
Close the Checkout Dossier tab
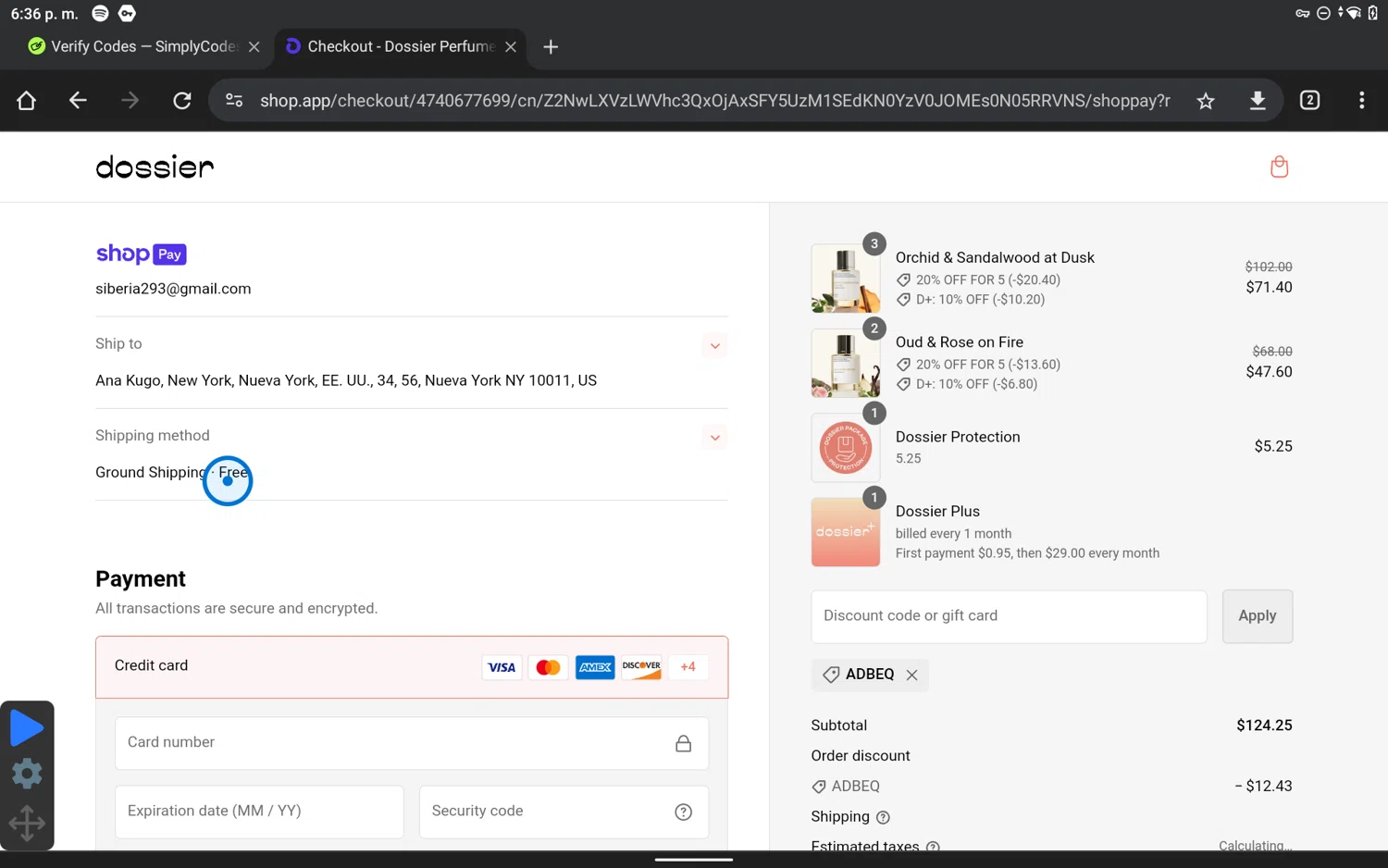coord(511,46)
